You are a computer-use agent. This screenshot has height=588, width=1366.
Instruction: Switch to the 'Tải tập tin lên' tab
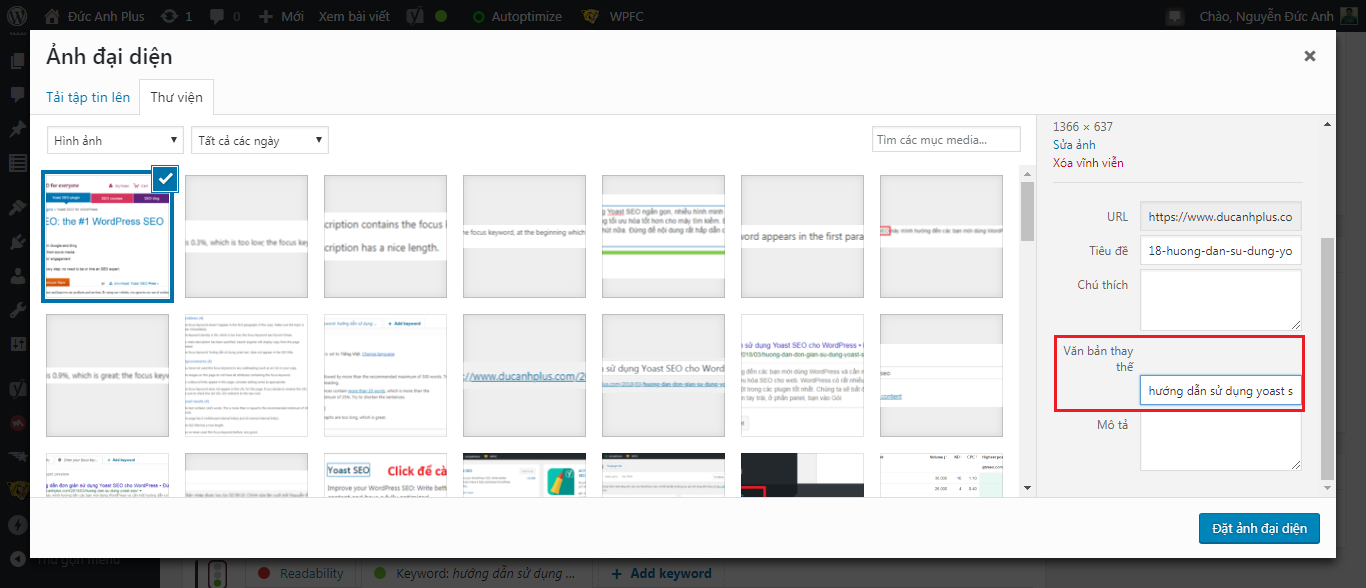(88, 97)
